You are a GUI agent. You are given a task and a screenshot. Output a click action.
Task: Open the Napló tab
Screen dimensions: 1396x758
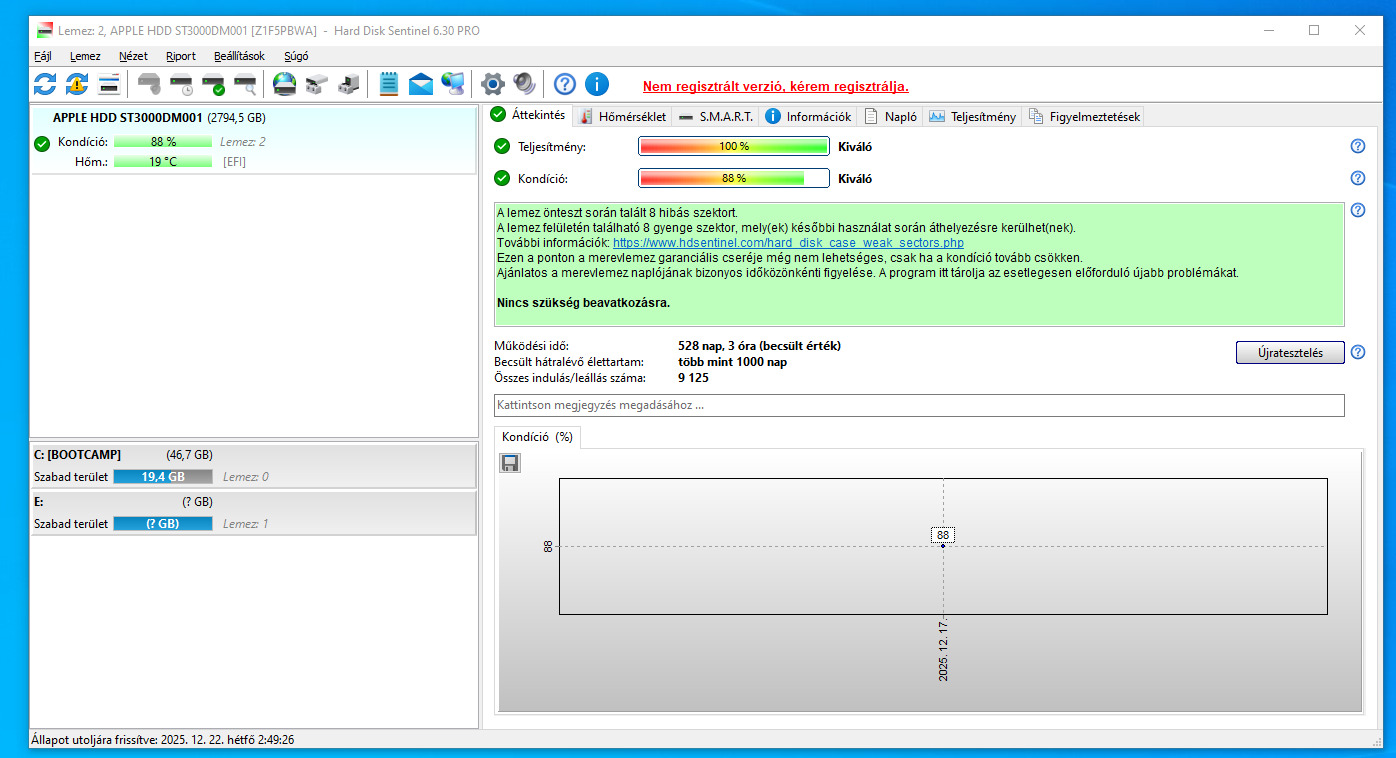tap(890, 116)
